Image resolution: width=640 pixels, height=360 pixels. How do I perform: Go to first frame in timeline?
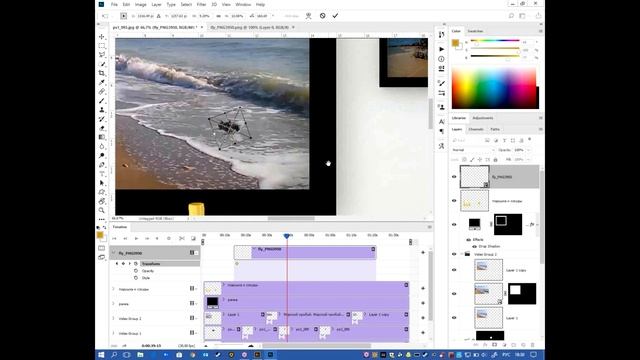click(114, 238)
